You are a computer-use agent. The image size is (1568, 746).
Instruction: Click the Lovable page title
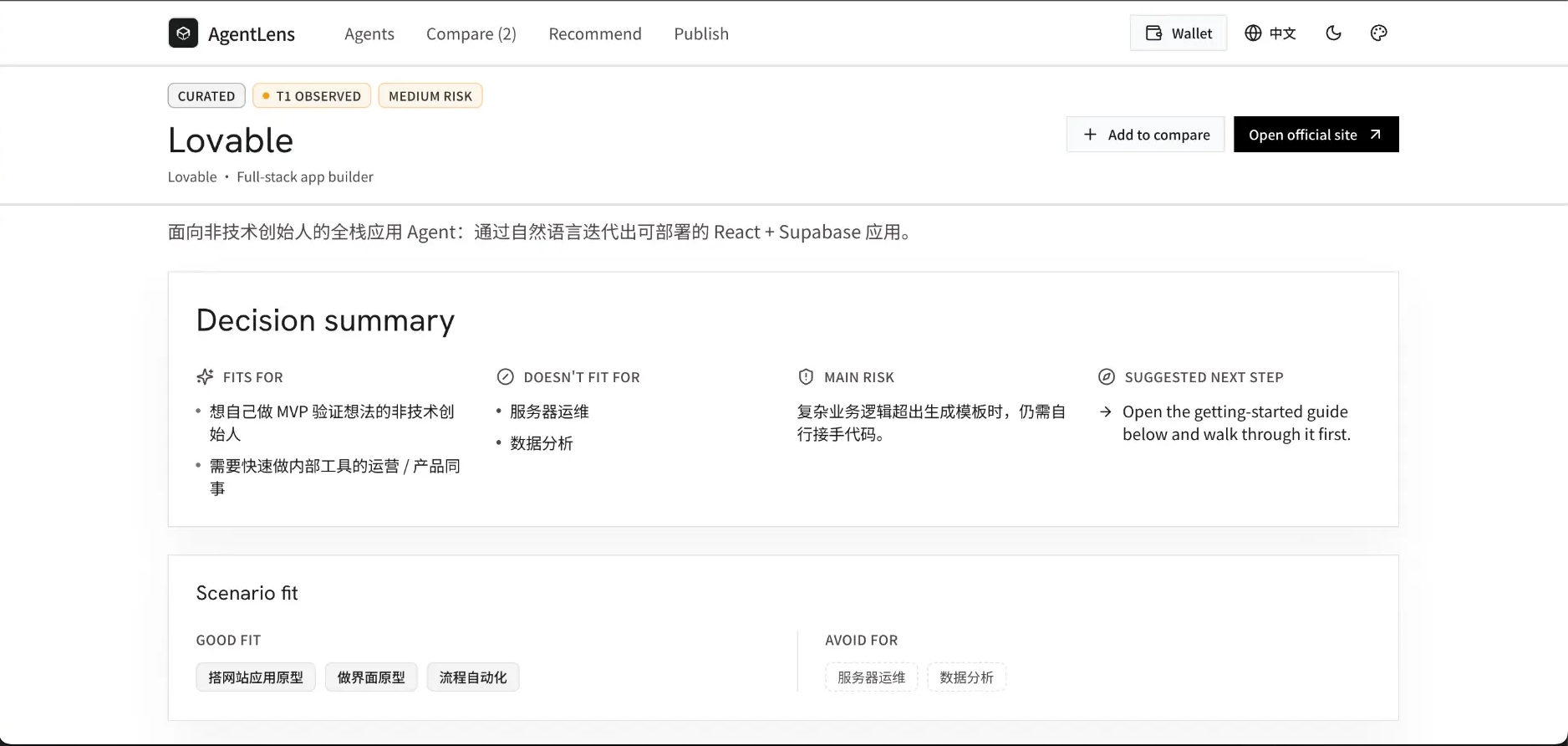tap(231, 141)
